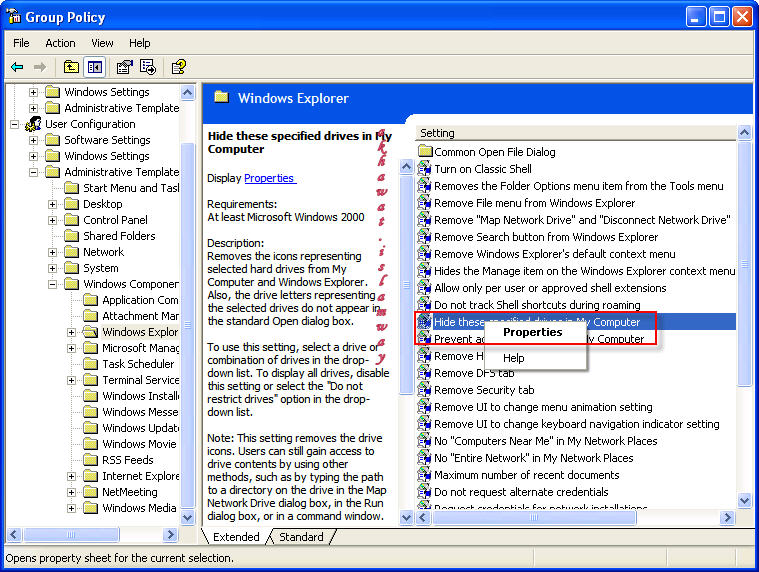Click the Export List toolbar icon
Screen dimensions: 759x572
[148, 67]
